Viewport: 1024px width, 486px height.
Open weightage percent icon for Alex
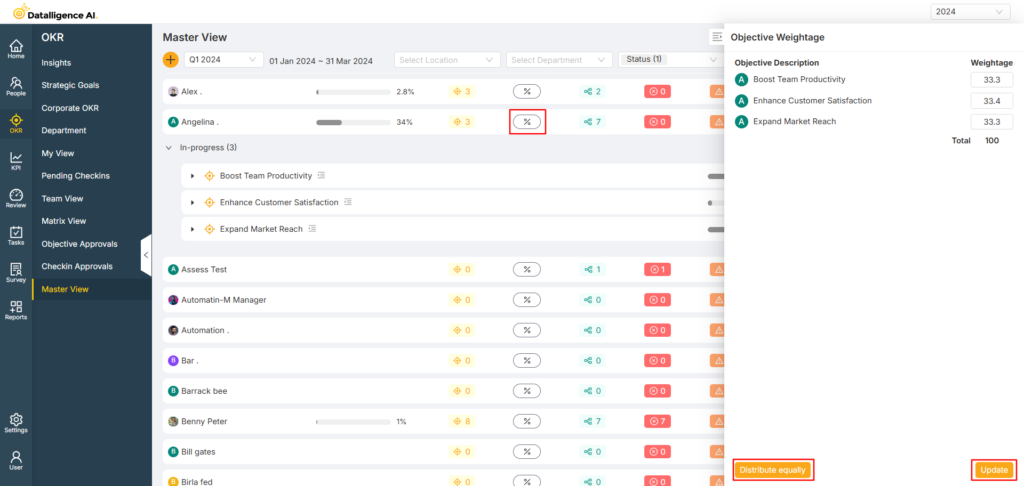tap(527, 91)
